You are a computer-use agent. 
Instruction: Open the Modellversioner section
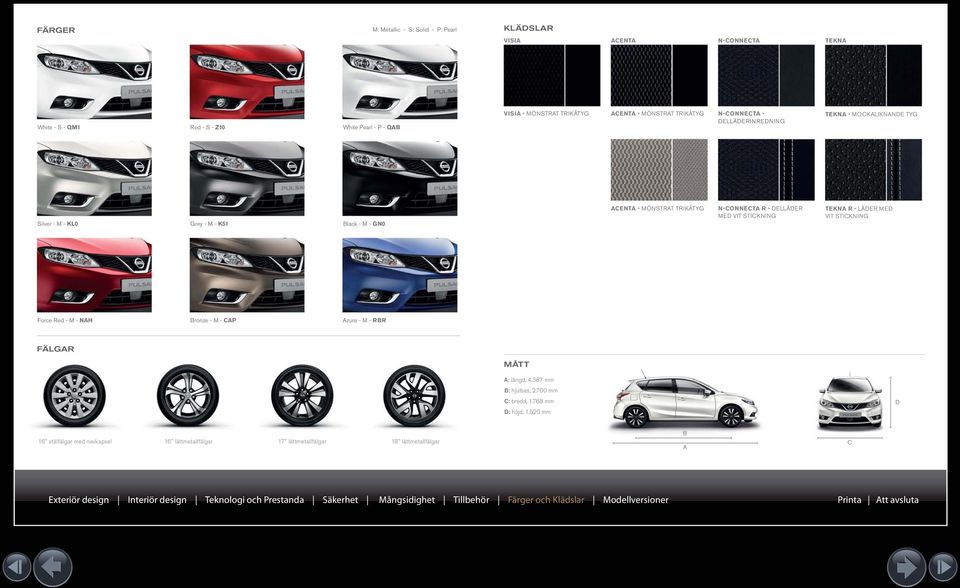pos(636,500)
